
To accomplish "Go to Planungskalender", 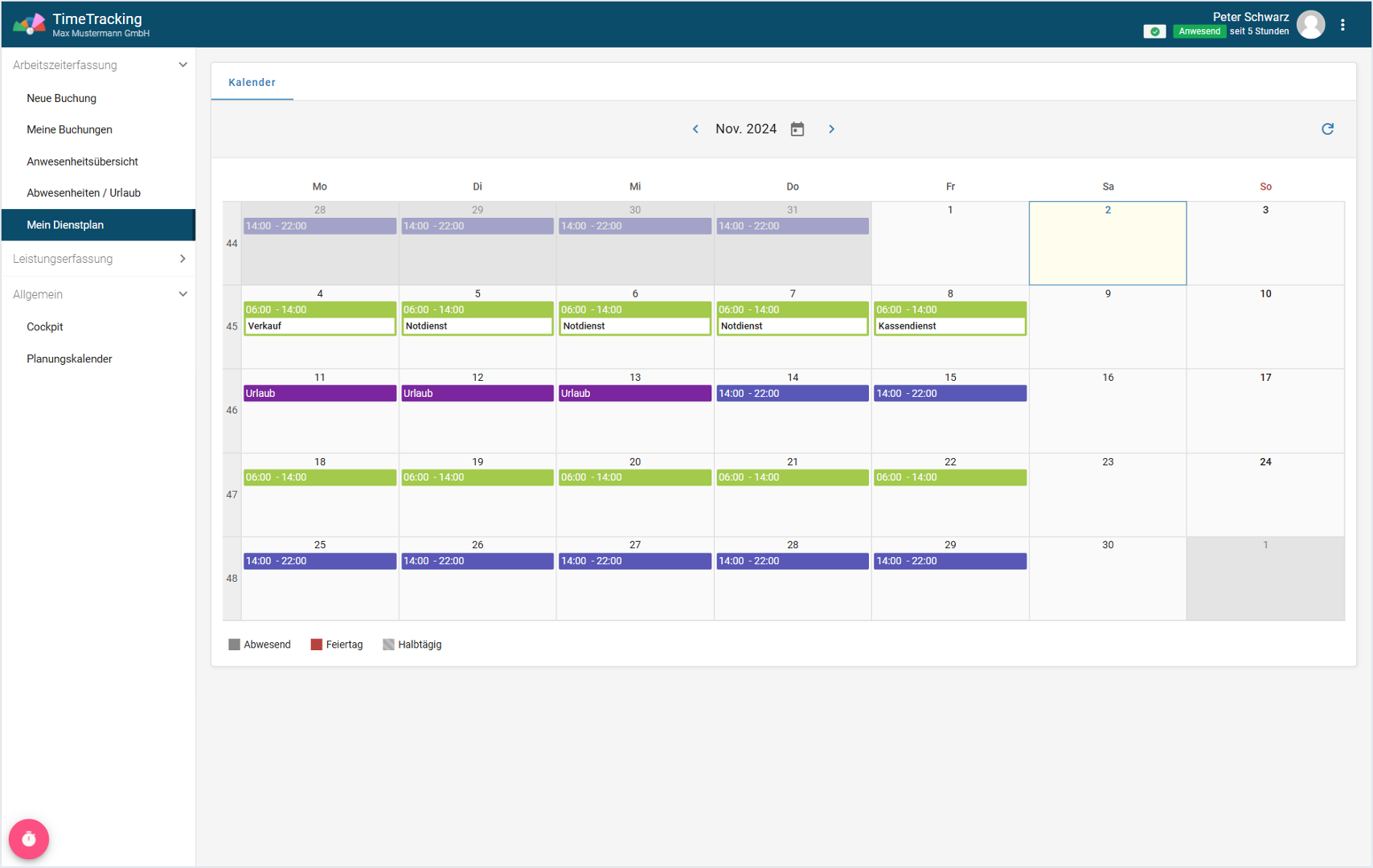I will 69,358.
